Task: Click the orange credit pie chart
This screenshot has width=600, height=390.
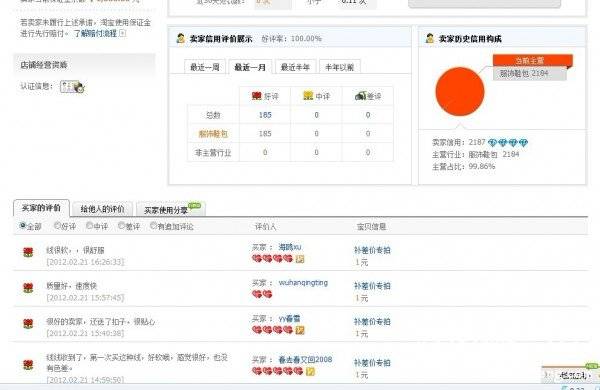Action: pos(460,91)
